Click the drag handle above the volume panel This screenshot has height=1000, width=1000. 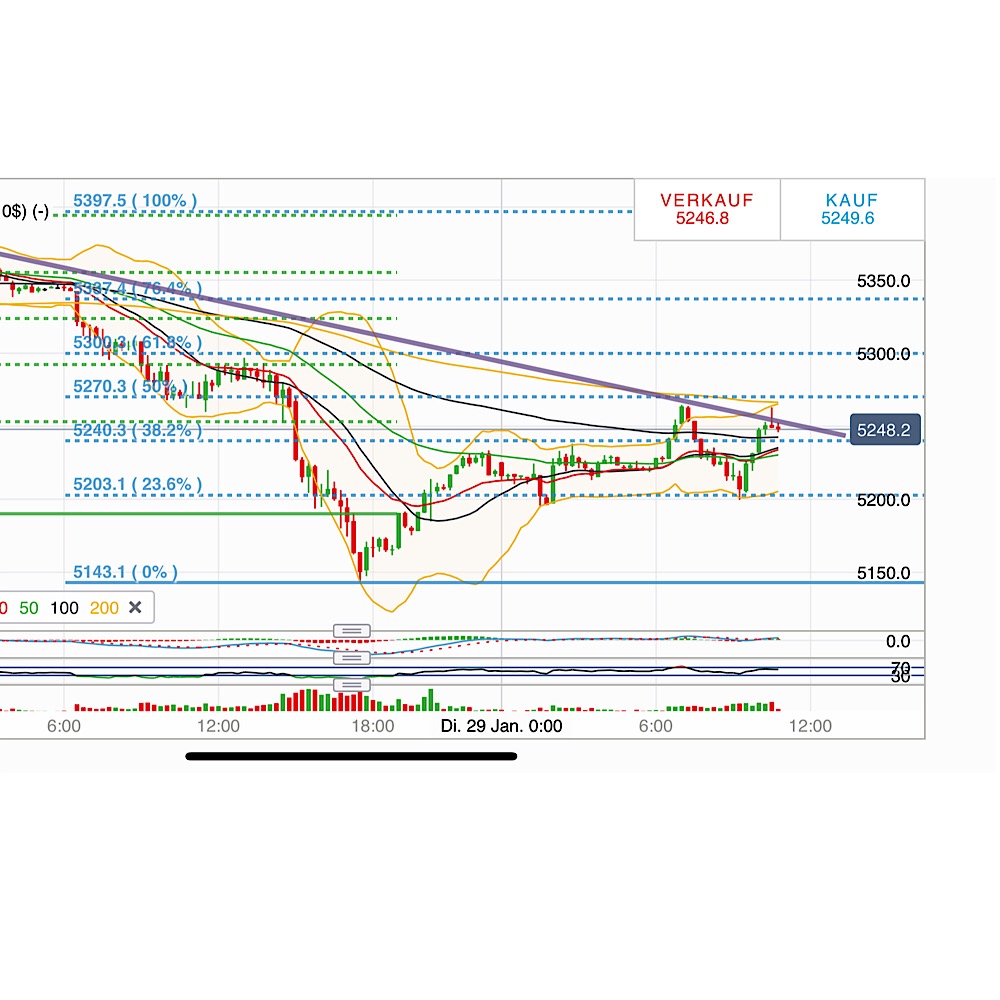tap(349, 683)
